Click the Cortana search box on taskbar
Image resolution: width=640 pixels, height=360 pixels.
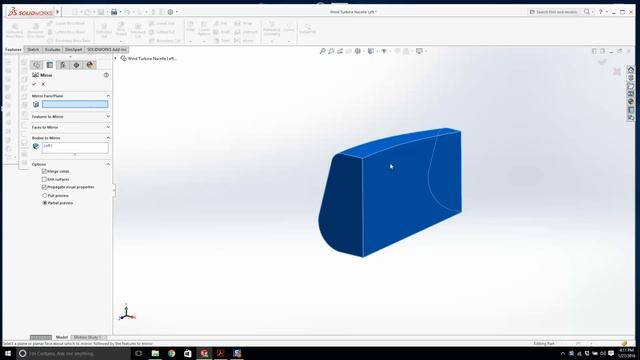[x=73, y=353]
